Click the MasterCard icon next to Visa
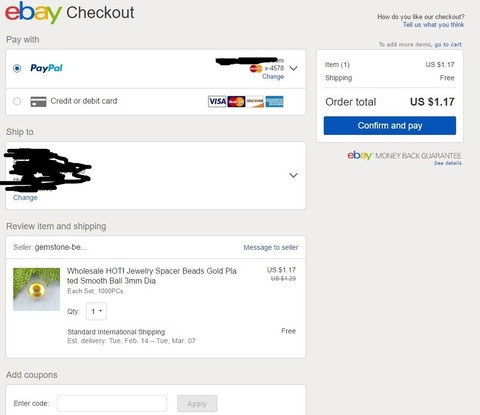Screen dimensions: 480x415 [x=236, y=101]
